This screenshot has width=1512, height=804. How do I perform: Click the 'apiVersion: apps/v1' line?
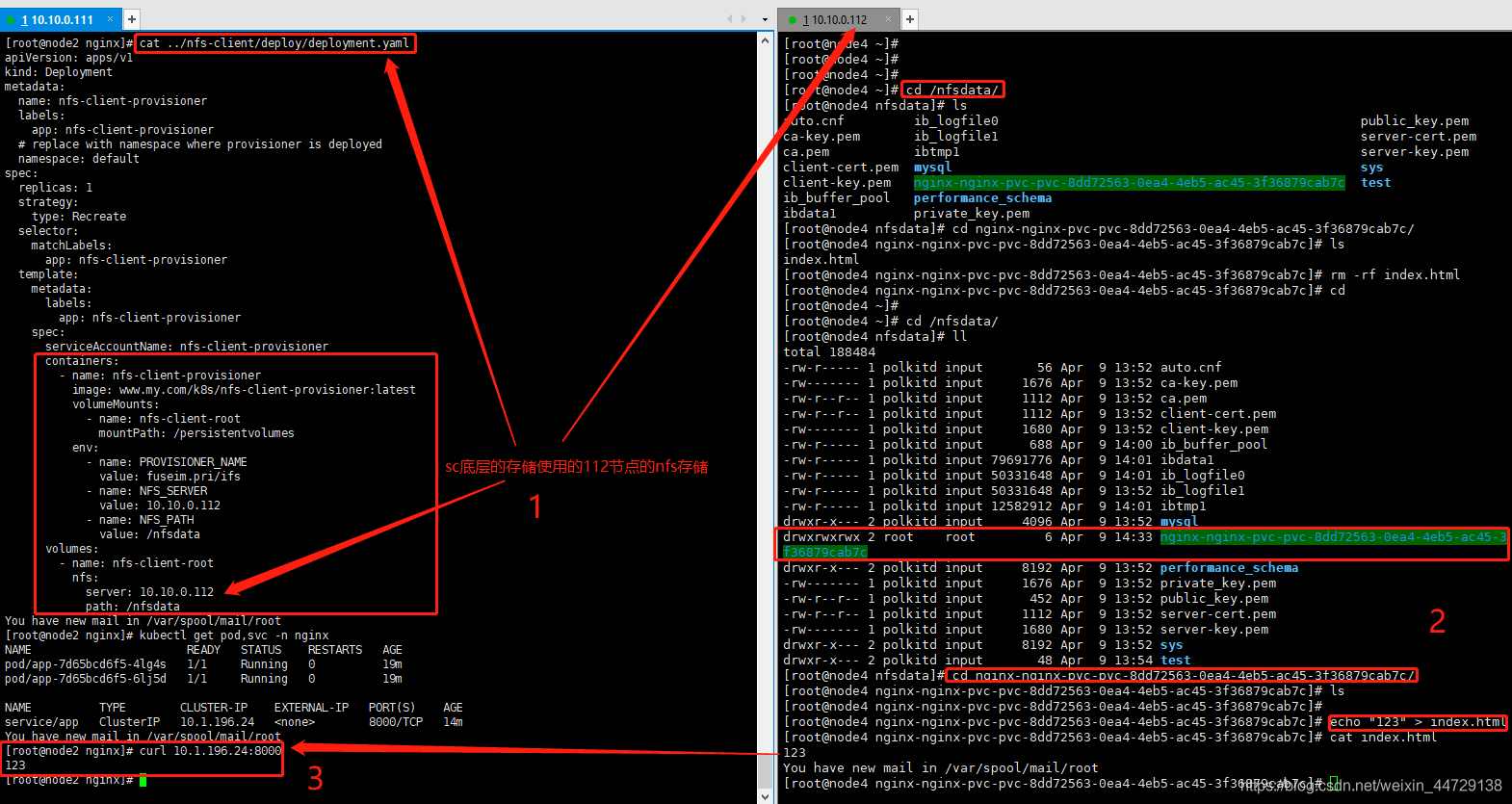click(x=68, y=58)
